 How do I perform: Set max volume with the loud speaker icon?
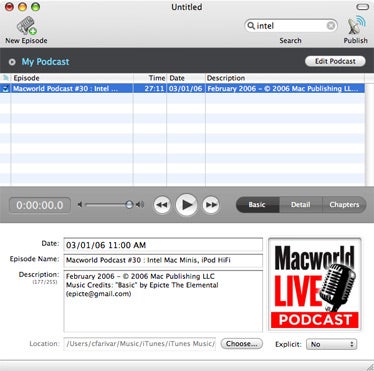pyautogui.click(x=140, y=204)
